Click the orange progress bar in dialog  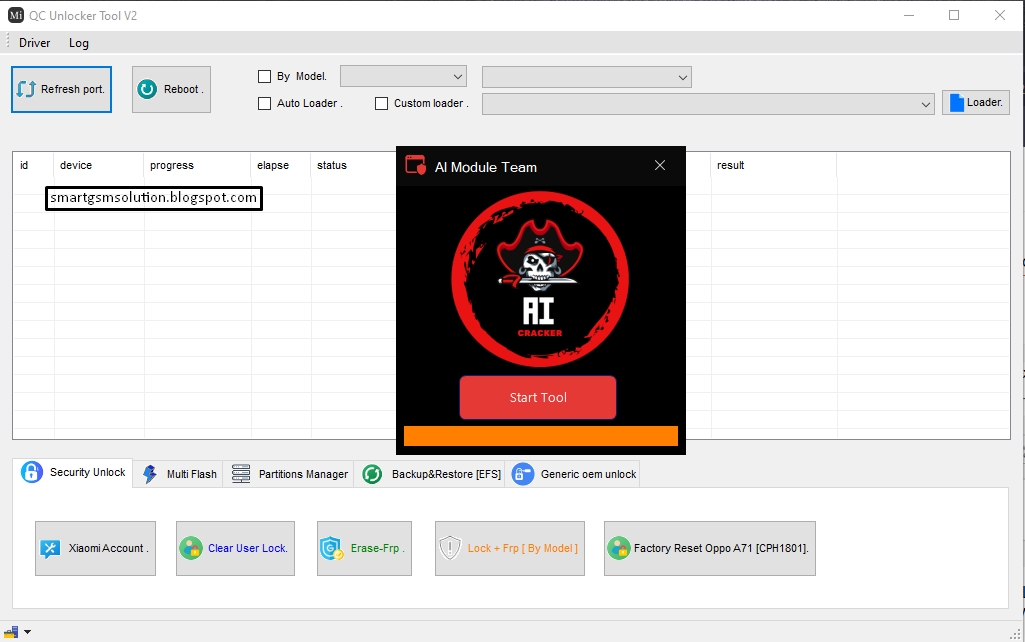pos(541,436)
